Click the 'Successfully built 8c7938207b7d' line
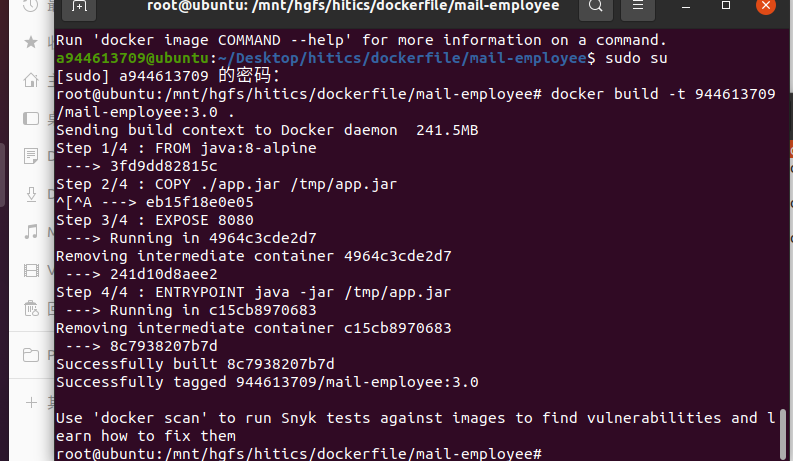 pyautogui.click(x=195, y=364)
